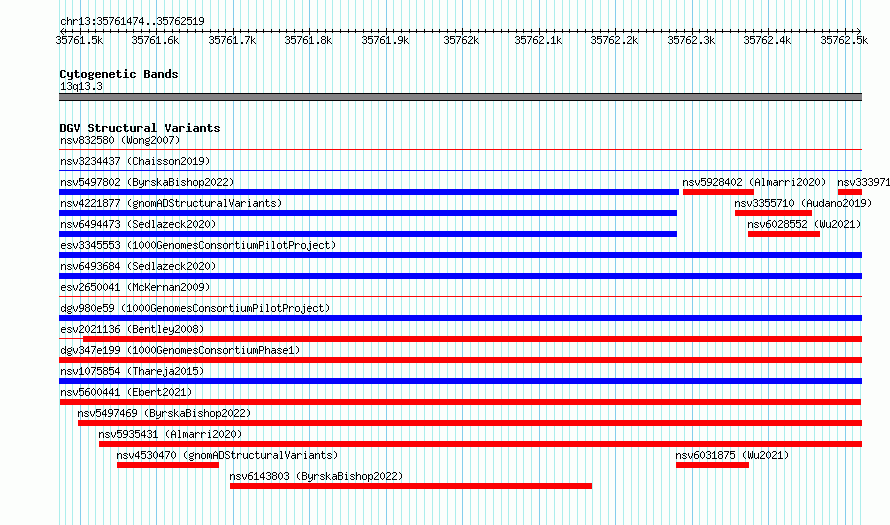This screenshot has width=890, height=525.
Task: Select variant nsv6493684 (Sedlazeck2020)
Action: 138,266
